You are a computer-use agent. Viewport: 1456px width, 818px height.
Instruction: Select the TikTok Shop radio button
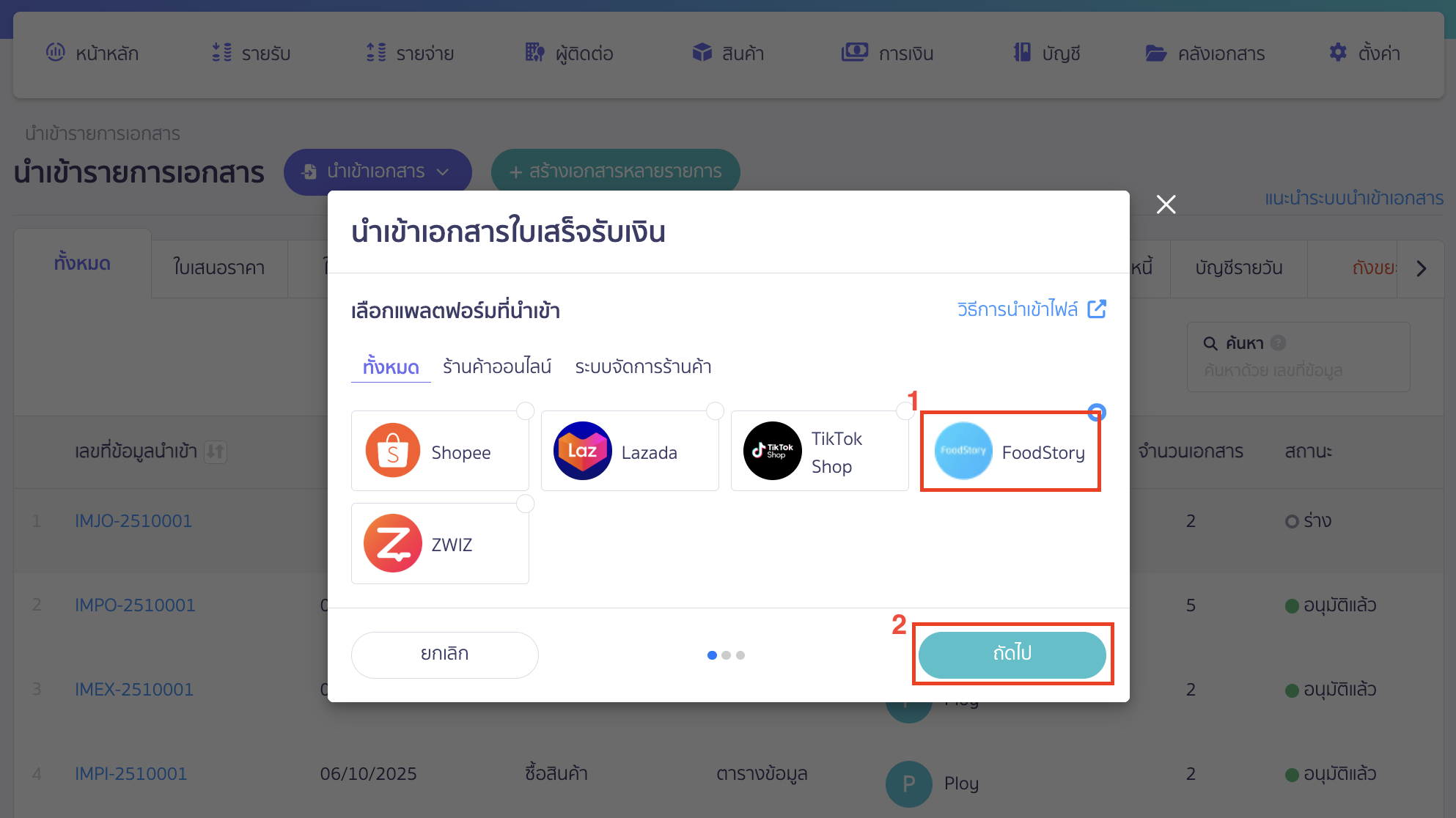905,411
